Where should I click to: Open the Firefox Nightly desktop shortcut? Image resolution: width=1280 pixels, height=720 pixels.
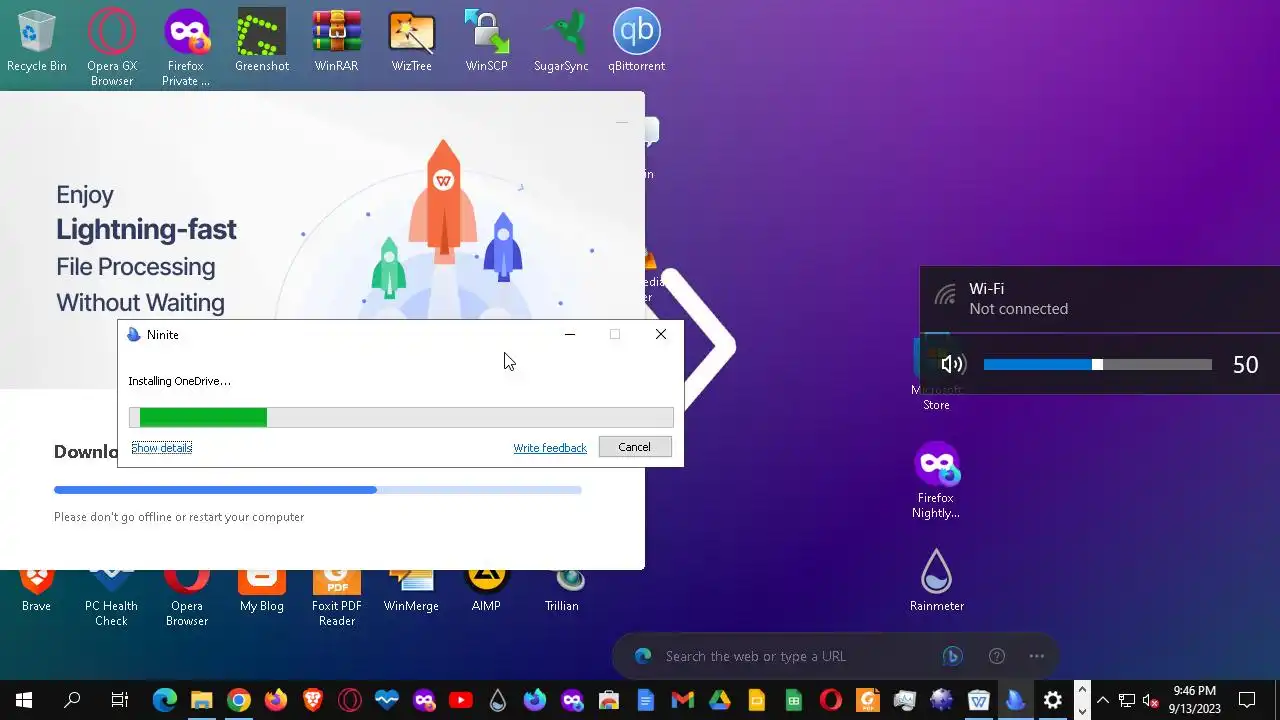[x=936, y=481]
